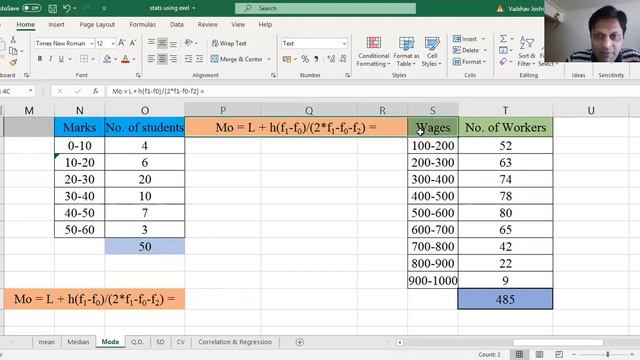Click the Copy icon
This screenshot has height=360, width=640.
tap(13, 51)
